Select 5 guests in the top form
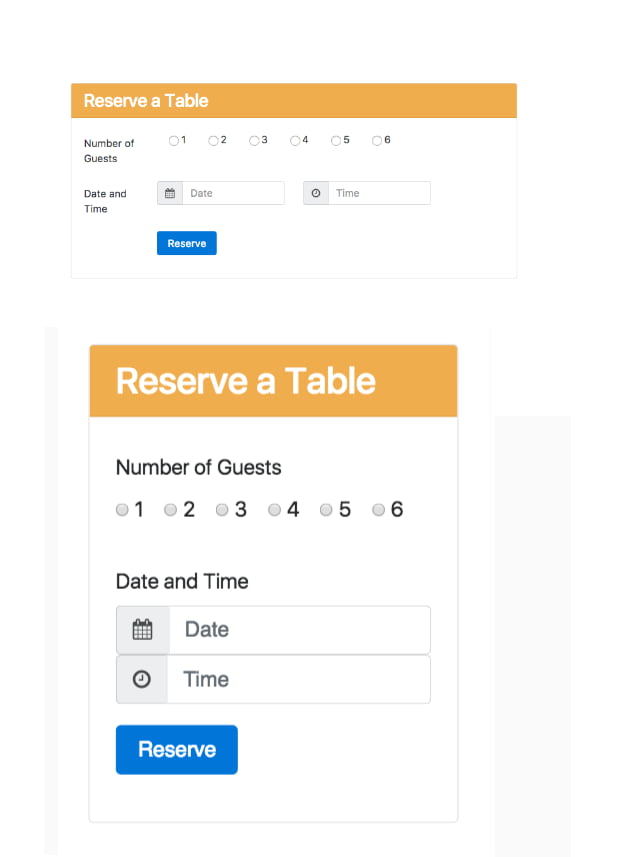Image resolution: width=620 pixels, height=857 pixels. point(335,140)
